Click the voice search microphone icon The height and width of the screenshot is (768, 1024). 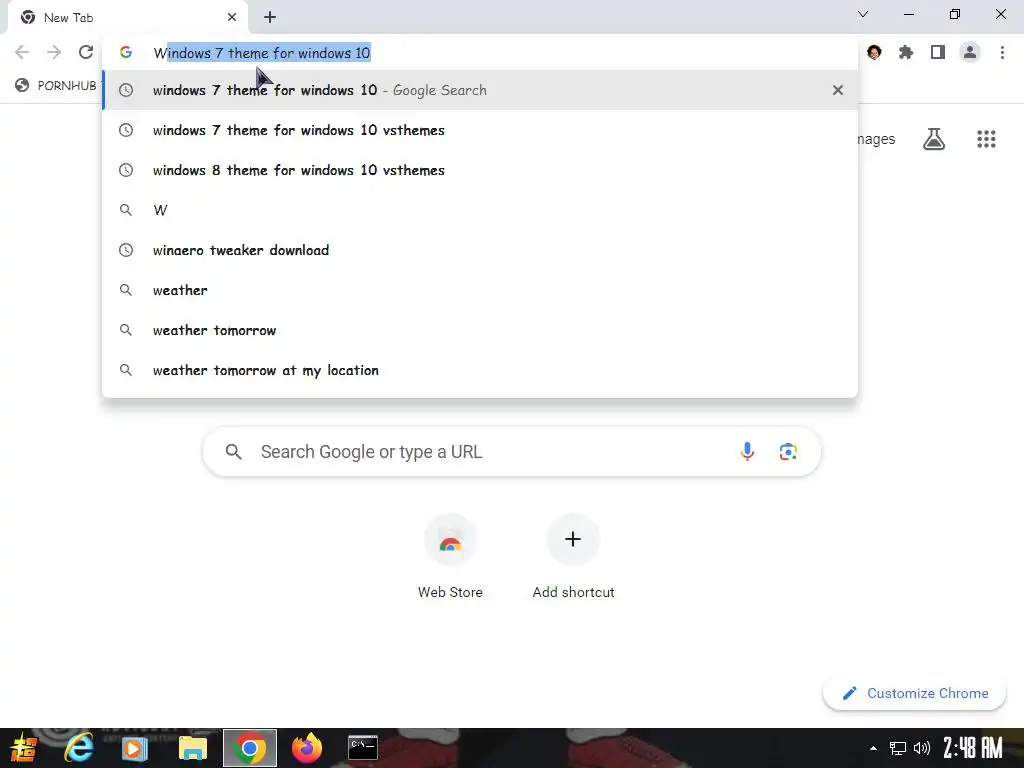pos(747,451)
